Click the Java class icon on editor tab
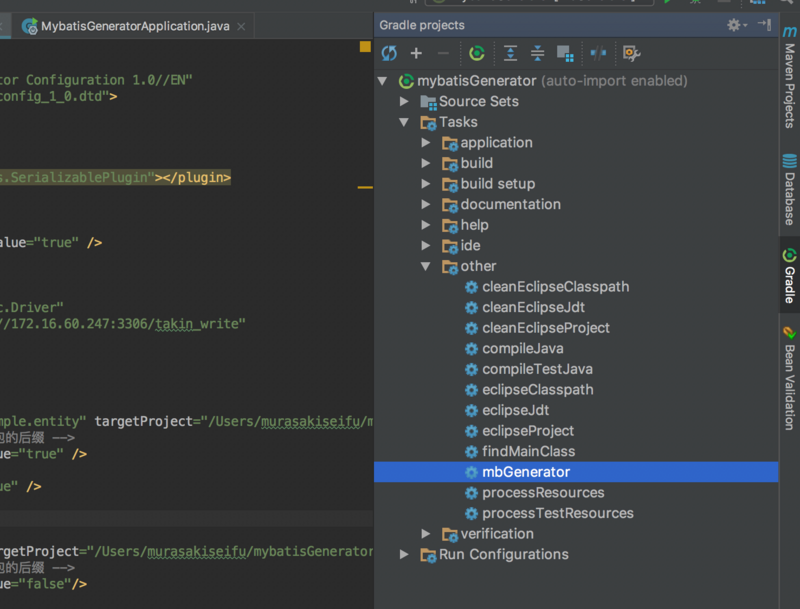The width and height of the screenshot is (800, 609). point(30,27)
